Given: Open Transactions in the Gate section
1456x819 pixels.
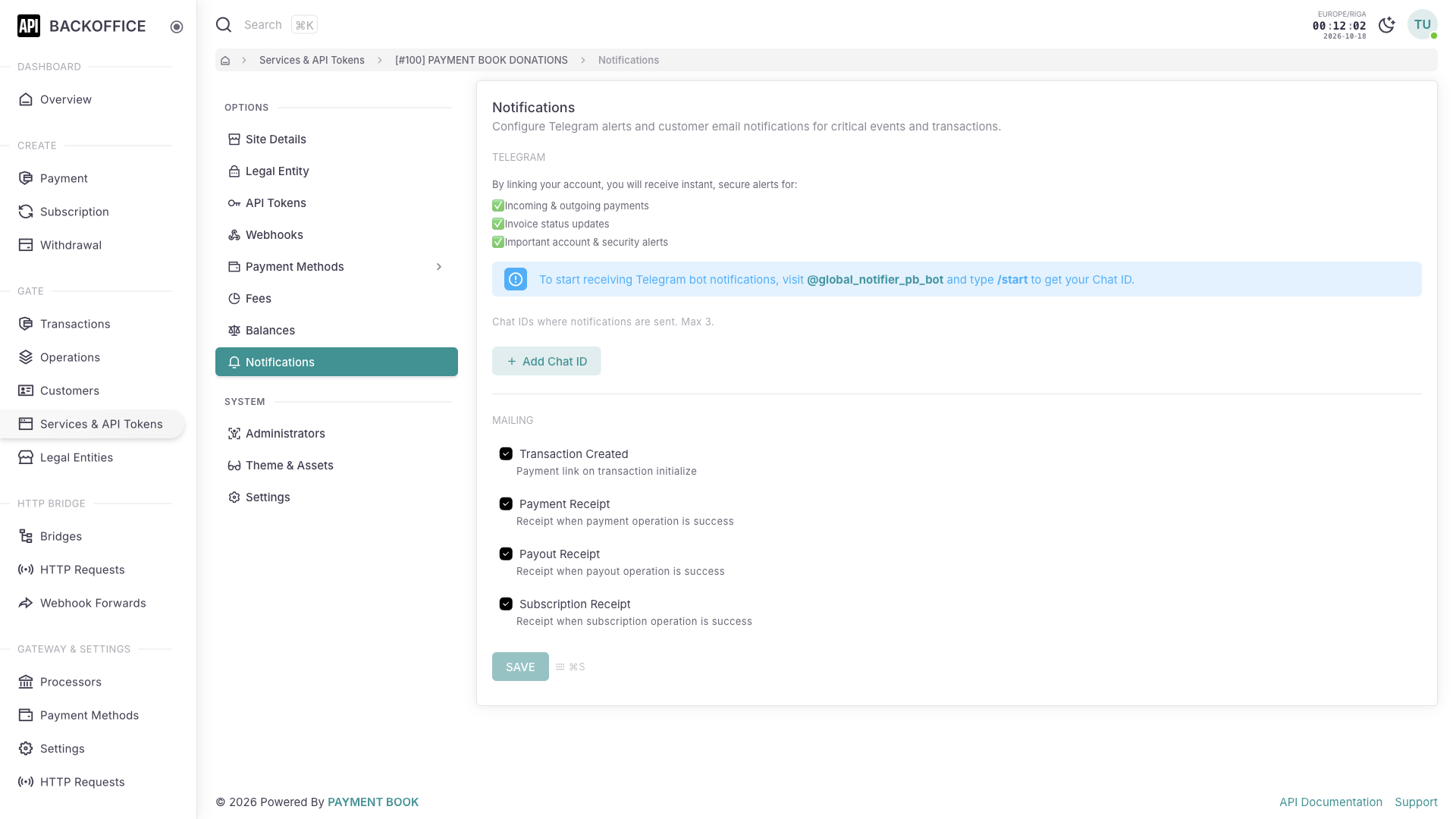Looking at the screenshot, I should tap(93, 324).
